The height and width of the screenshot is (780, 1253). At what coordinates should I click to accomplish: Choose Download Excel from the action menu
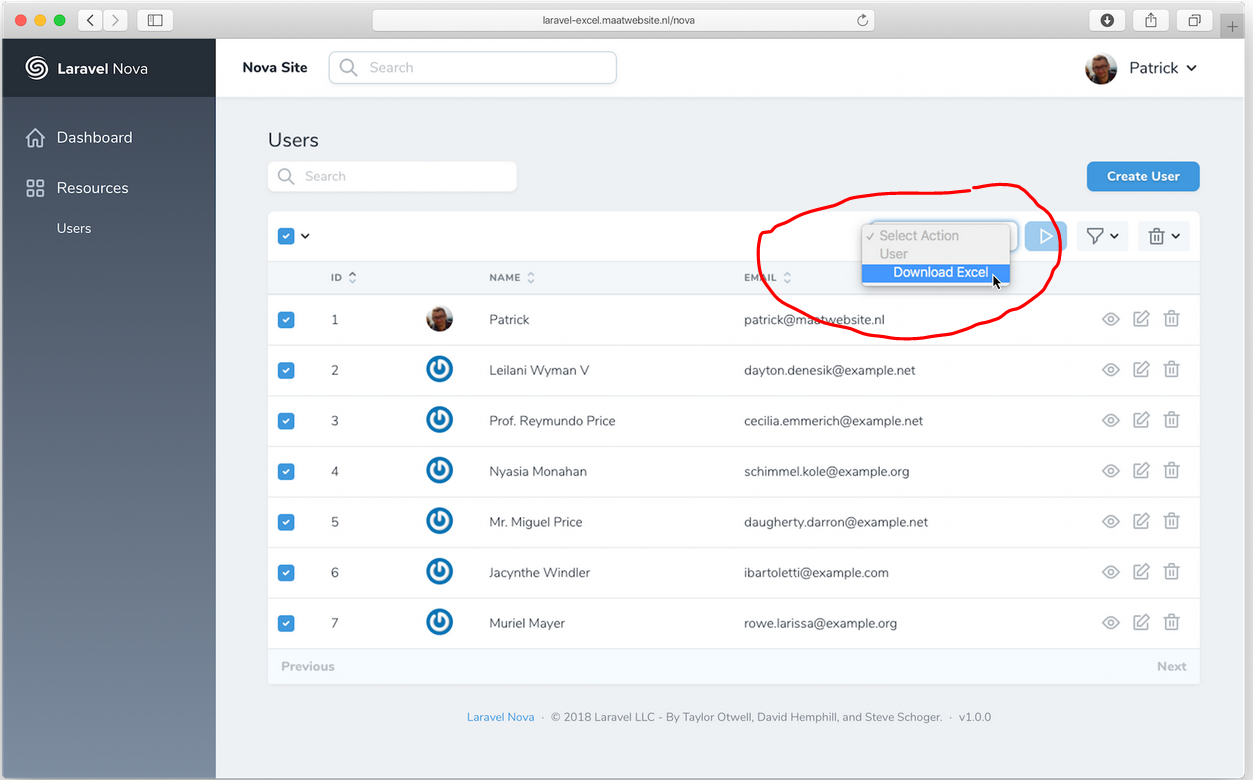pyautogui.click(x=938, y=272)
